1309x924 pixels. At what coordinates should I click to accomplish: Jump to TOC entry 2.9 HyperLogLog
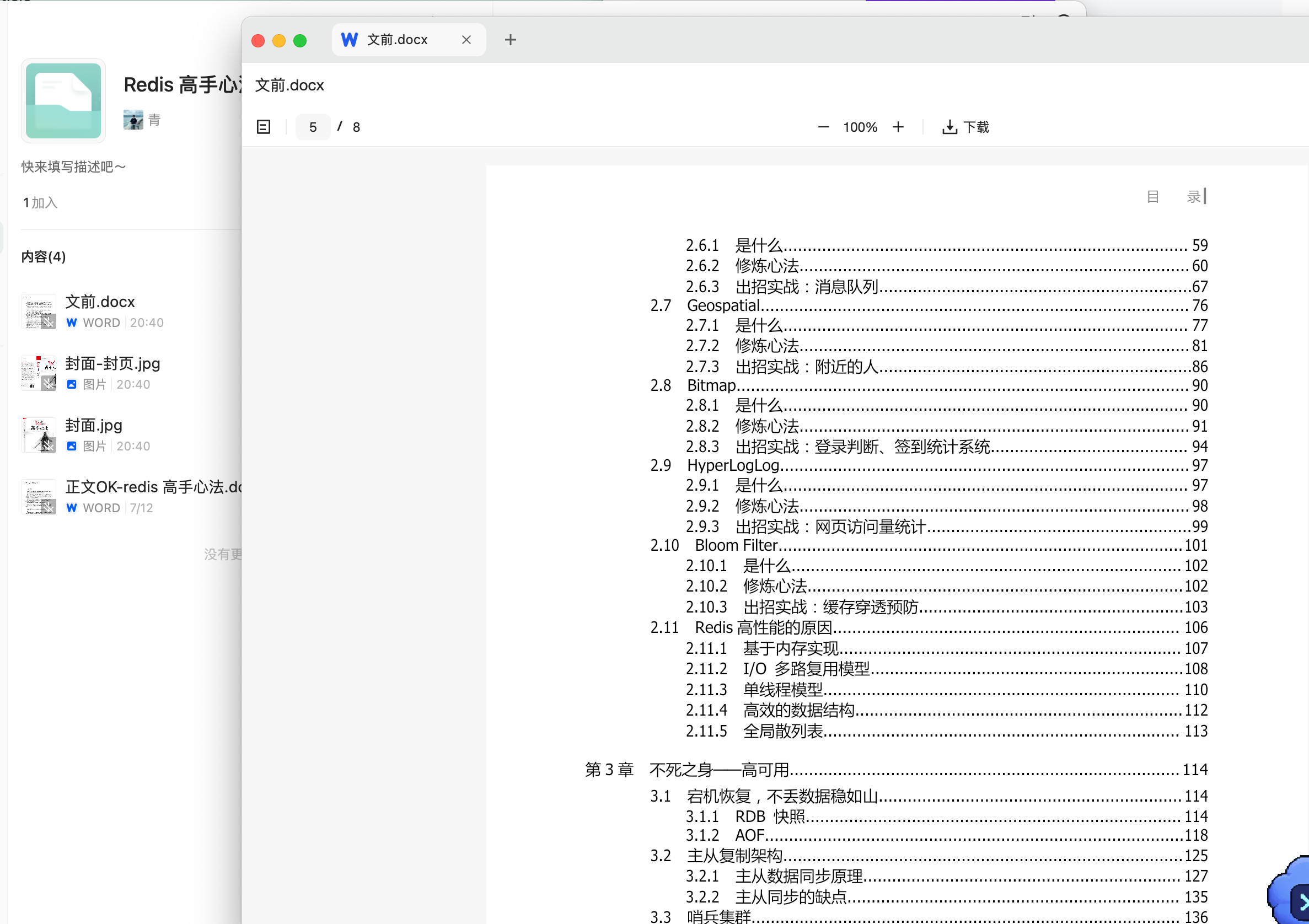929,465
